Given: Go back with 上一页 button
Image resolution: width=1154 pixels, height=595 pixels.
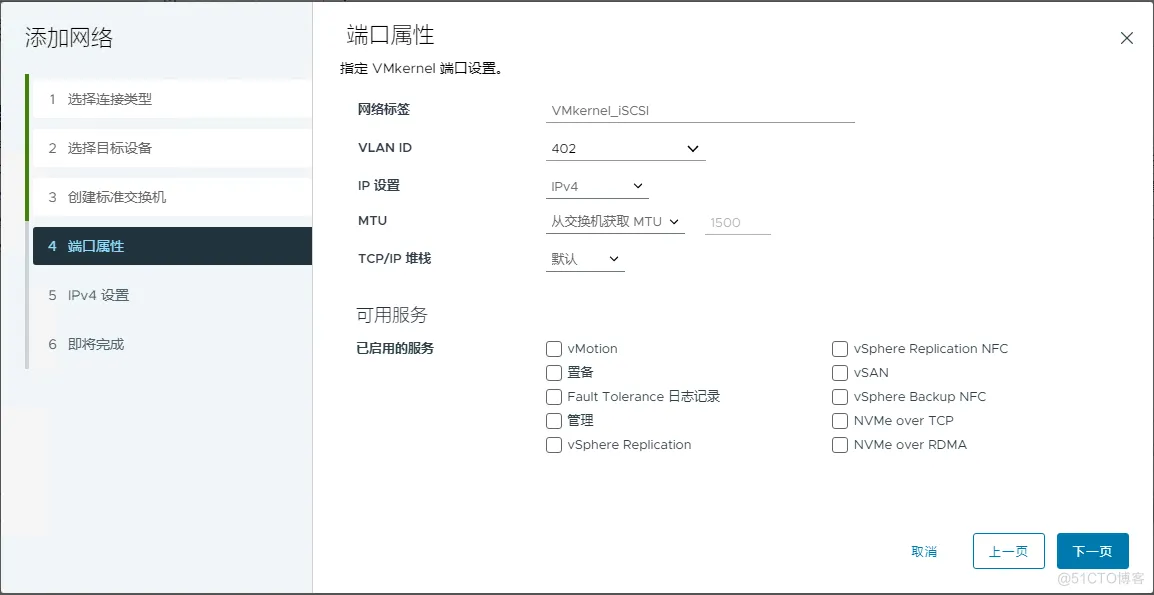Looking at the screenshot, I should (1008, 552).
